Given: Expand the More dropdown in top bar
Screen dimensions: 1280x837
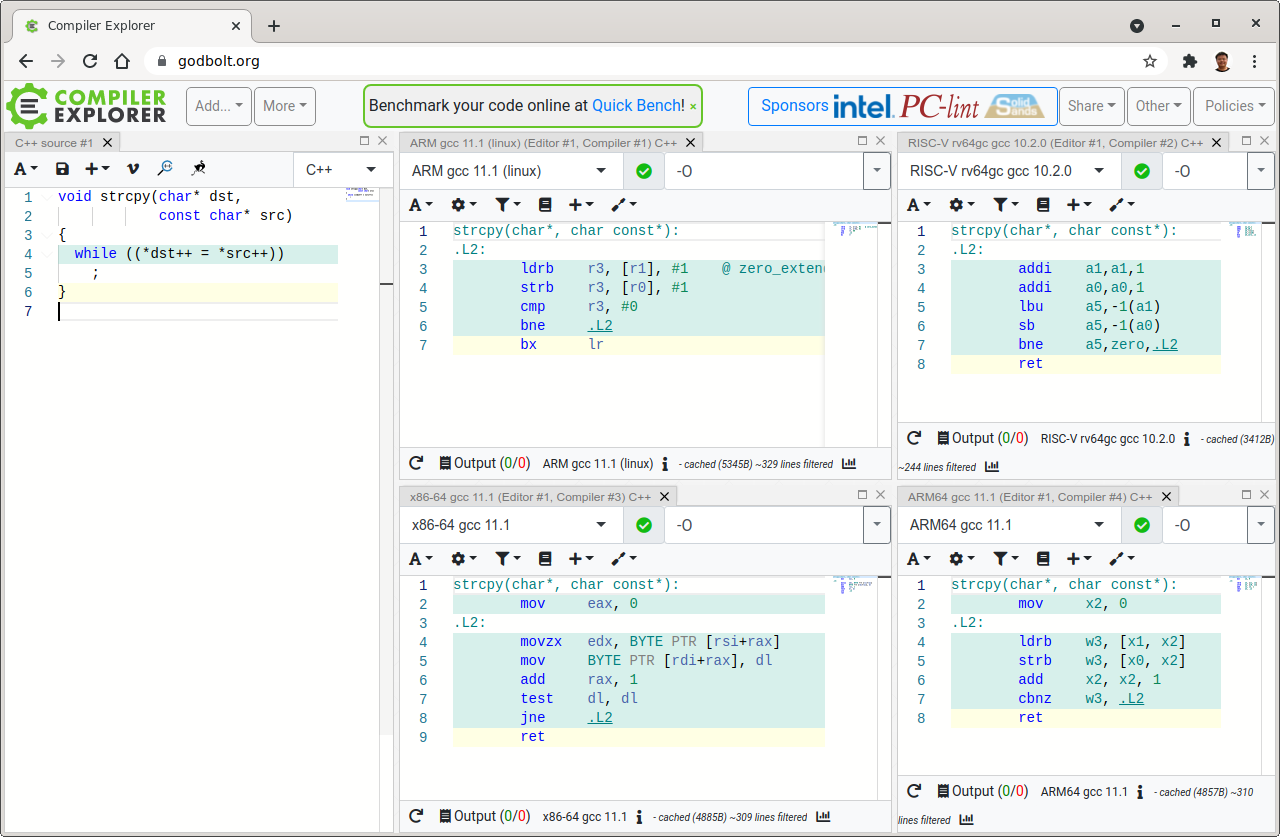Looking at the screenshot, I should coord(285,106).
